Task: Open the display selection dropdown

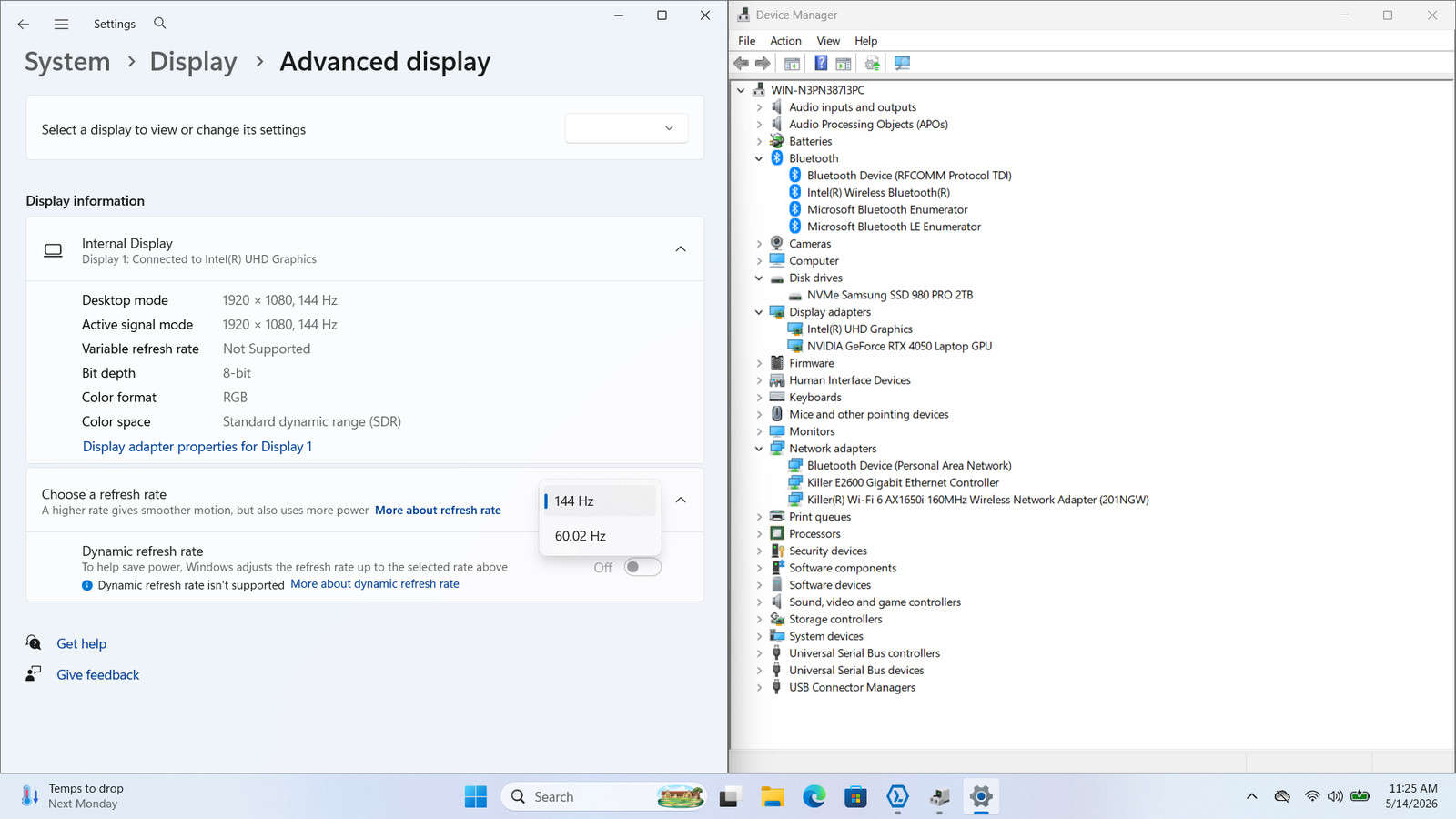Action: pos(627,128)
